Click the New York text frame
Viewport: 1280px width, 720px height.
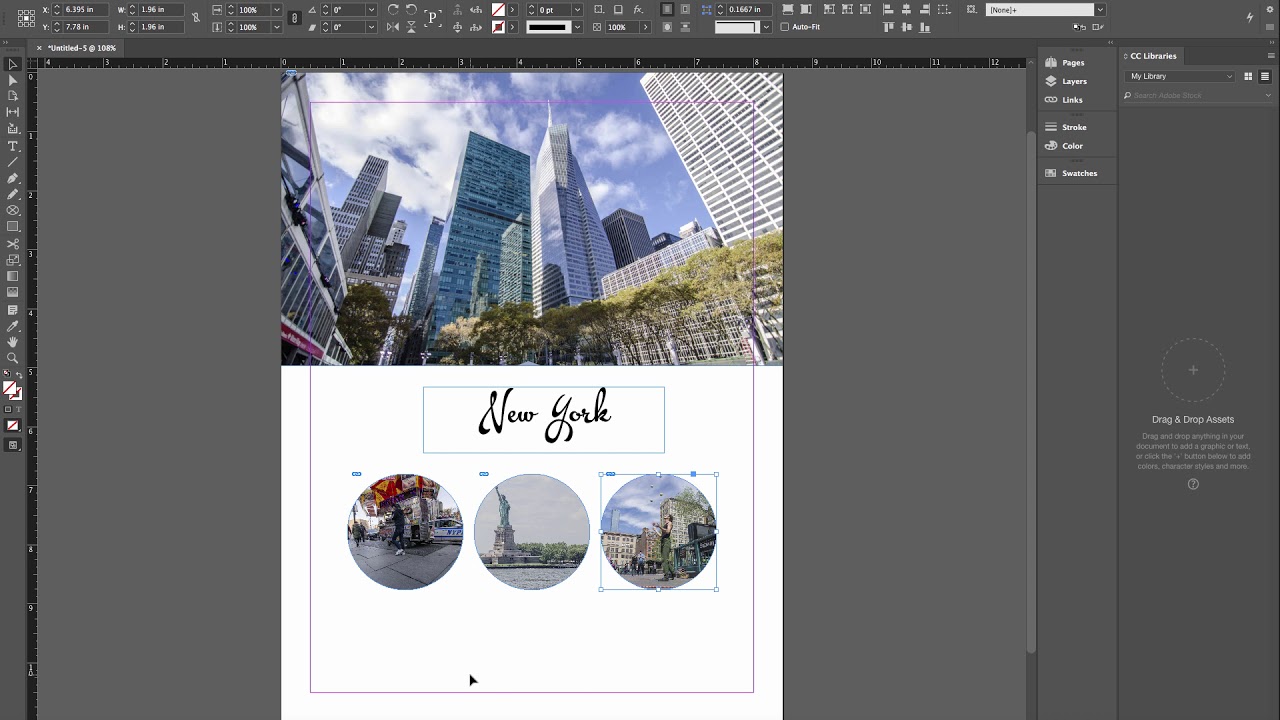(544, 420)
